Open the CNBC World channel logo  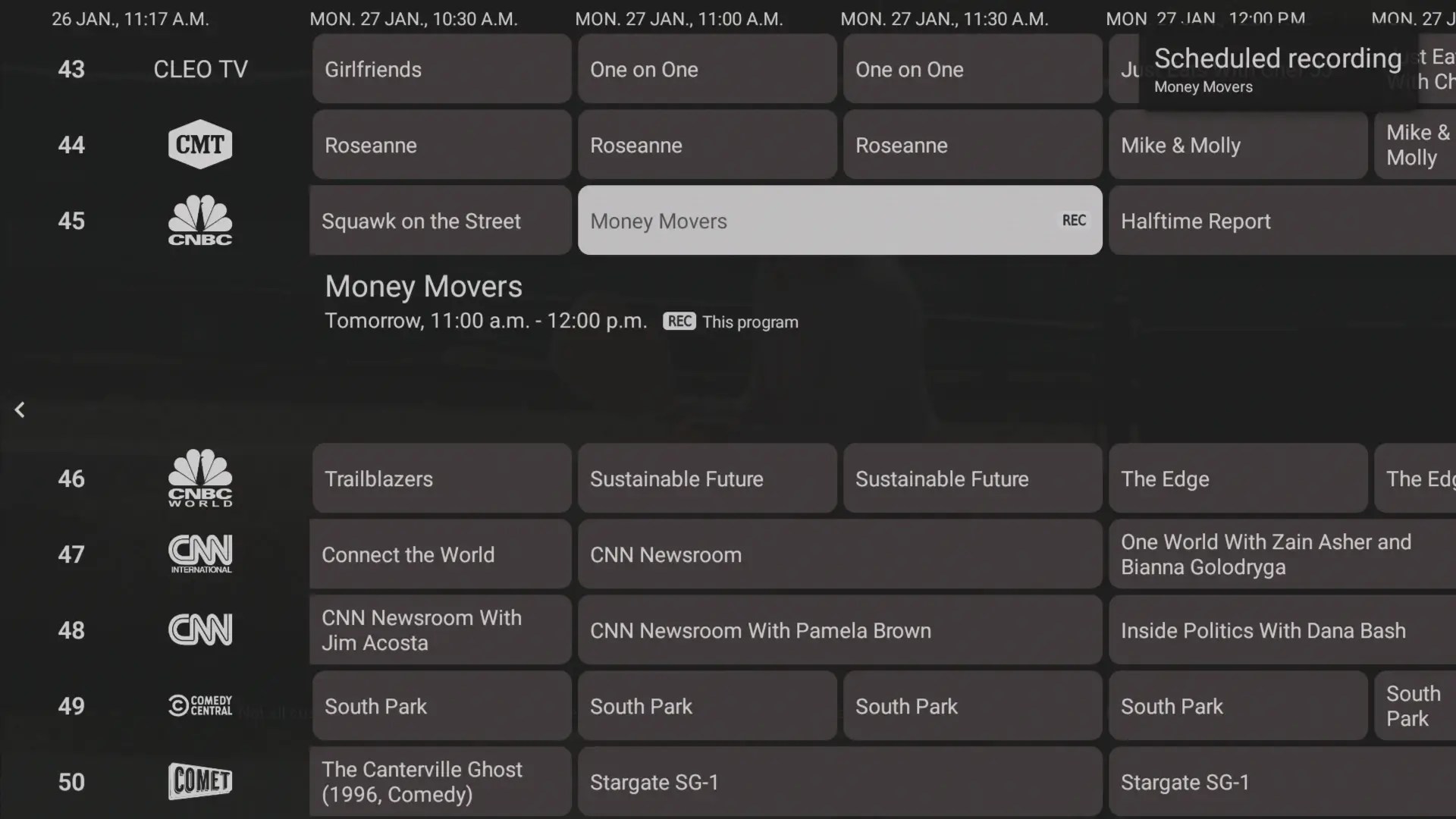200,479
